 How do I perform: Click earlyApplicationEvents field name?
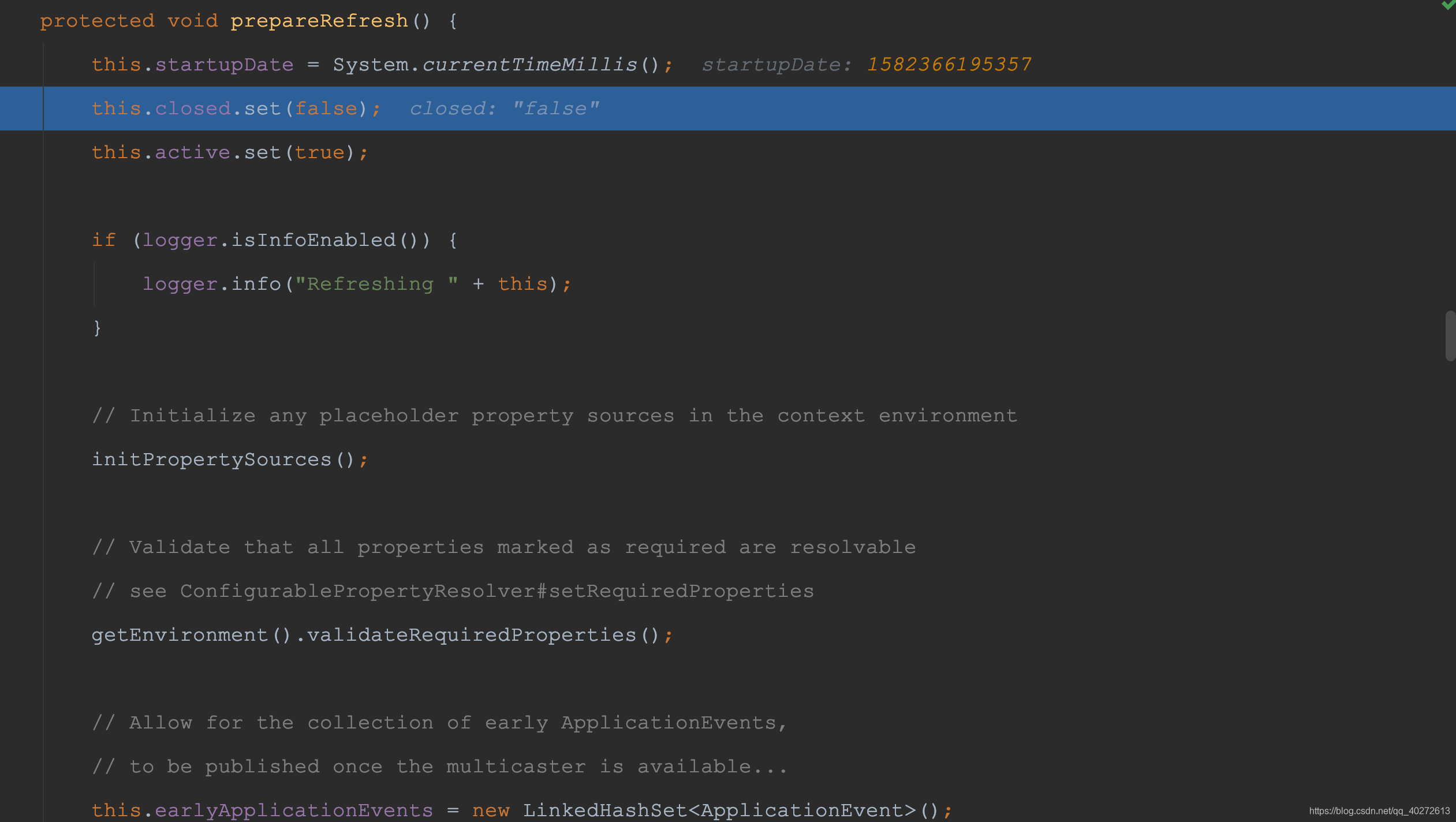pyautogui.click(x=294, y=810)
